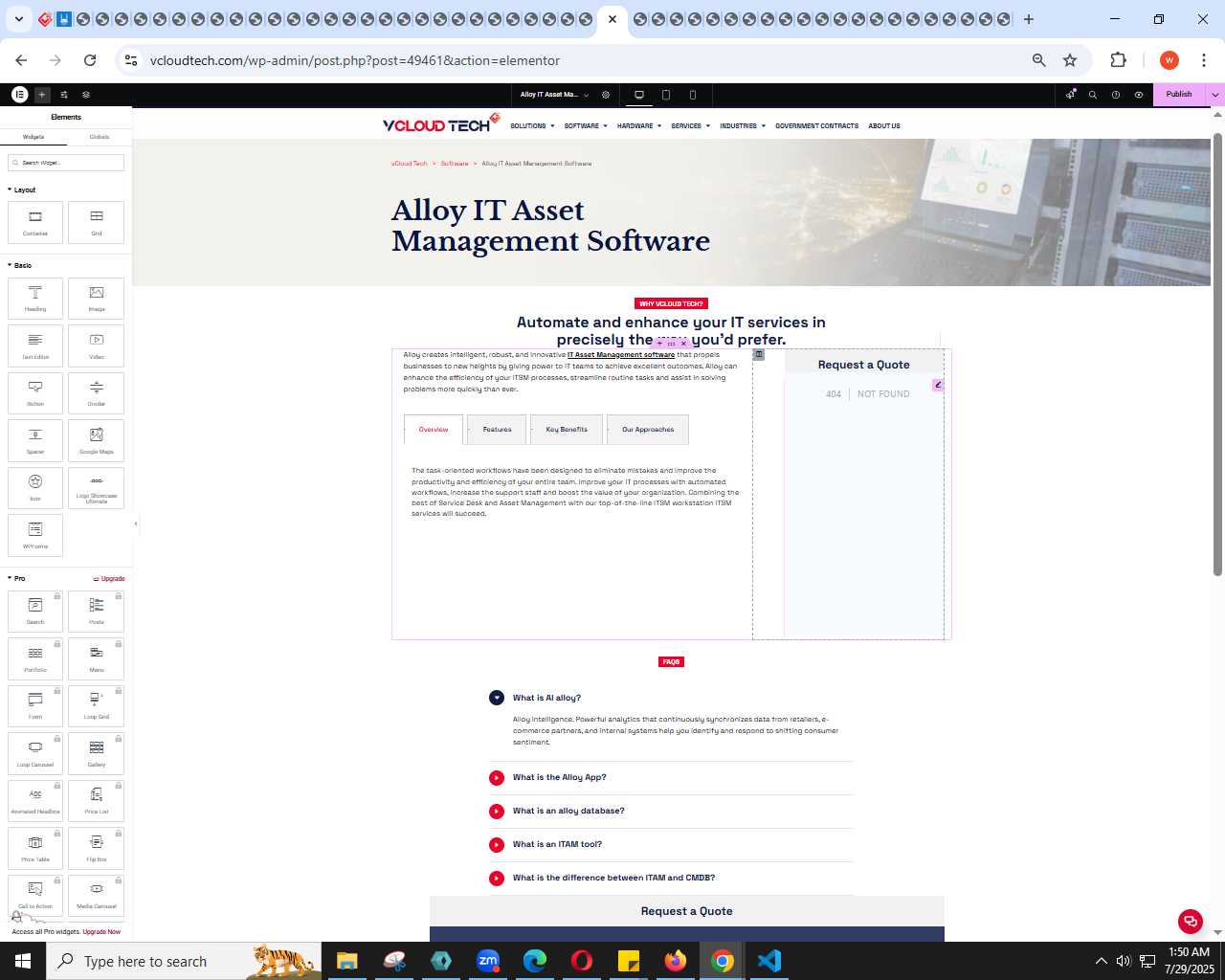The width and height of the screenshot is (1225, 980).
Task: Click About Us menu item
Action: pos(884,125)
